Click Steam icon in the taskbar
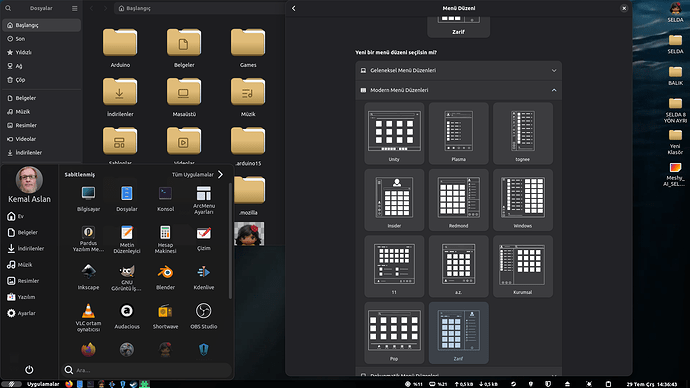The height and width of the screenshot is (388, 690). (x=134, y=384)
